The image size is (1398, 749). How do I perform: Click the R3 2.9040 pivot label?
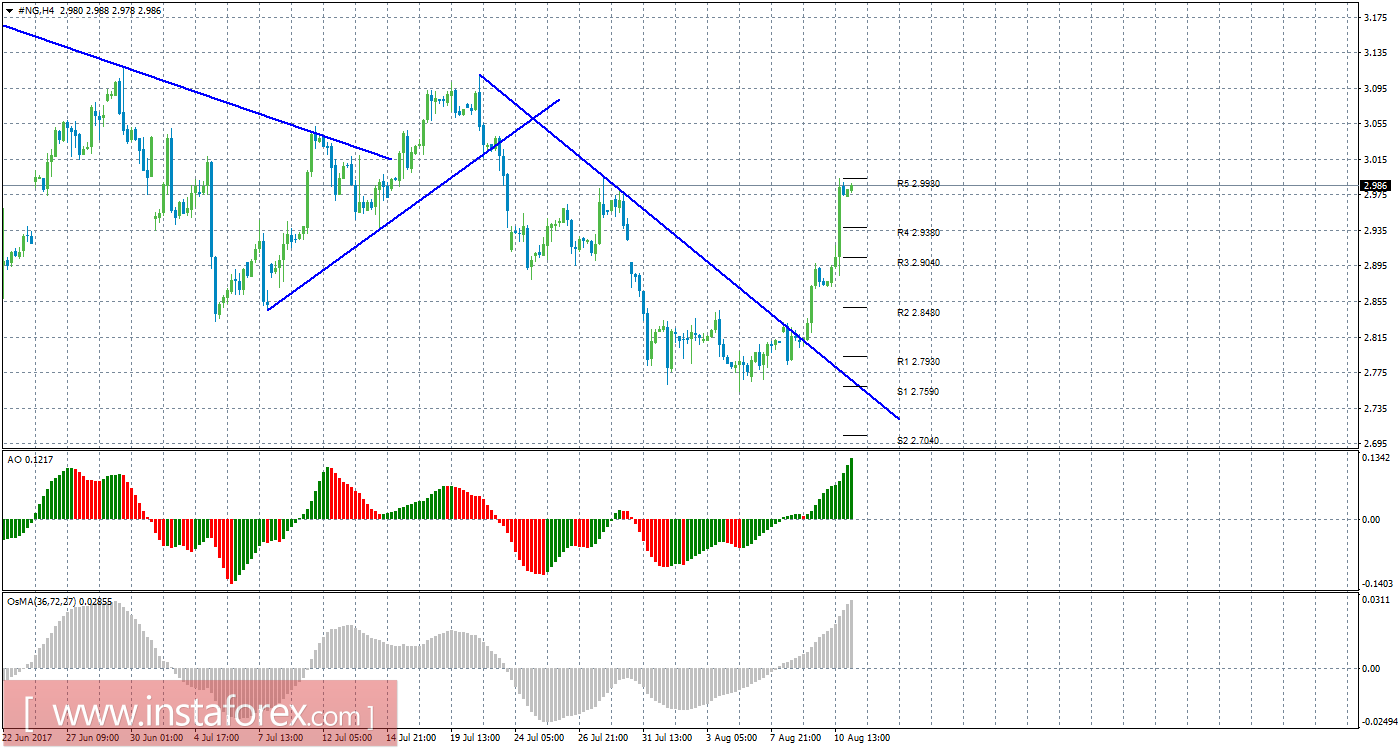coord(918,262)
